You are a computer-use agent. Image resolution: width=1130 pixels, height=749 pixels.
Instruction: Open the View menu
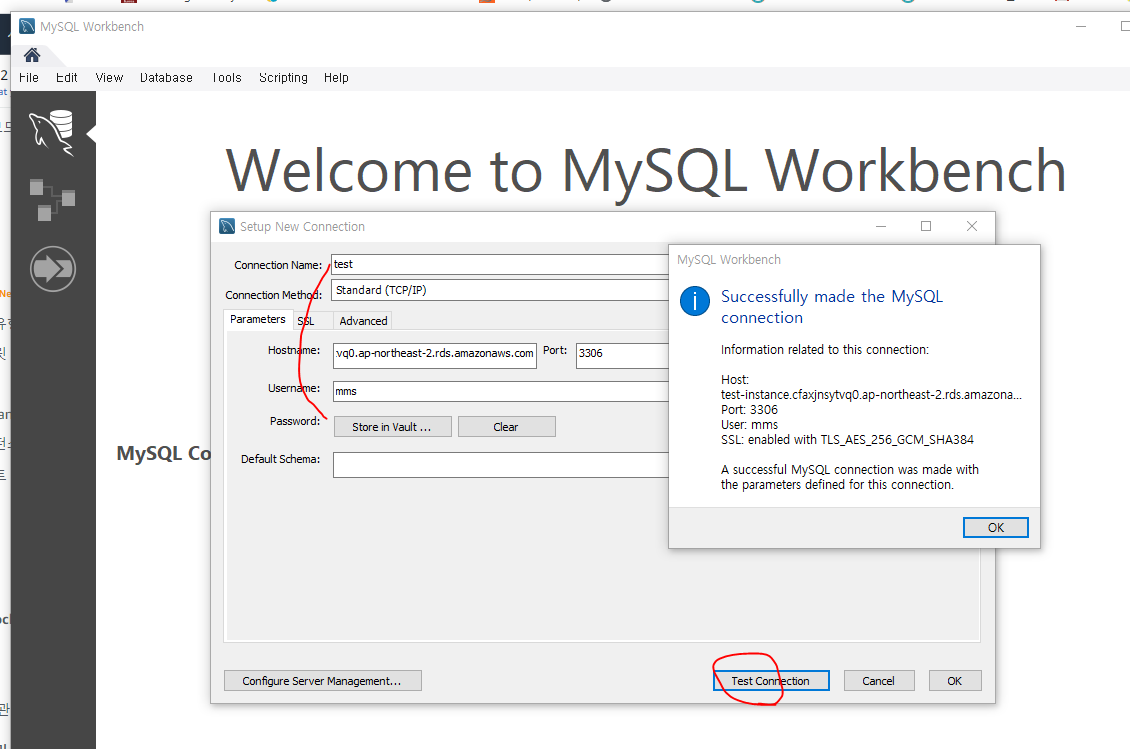pos(109,78)
